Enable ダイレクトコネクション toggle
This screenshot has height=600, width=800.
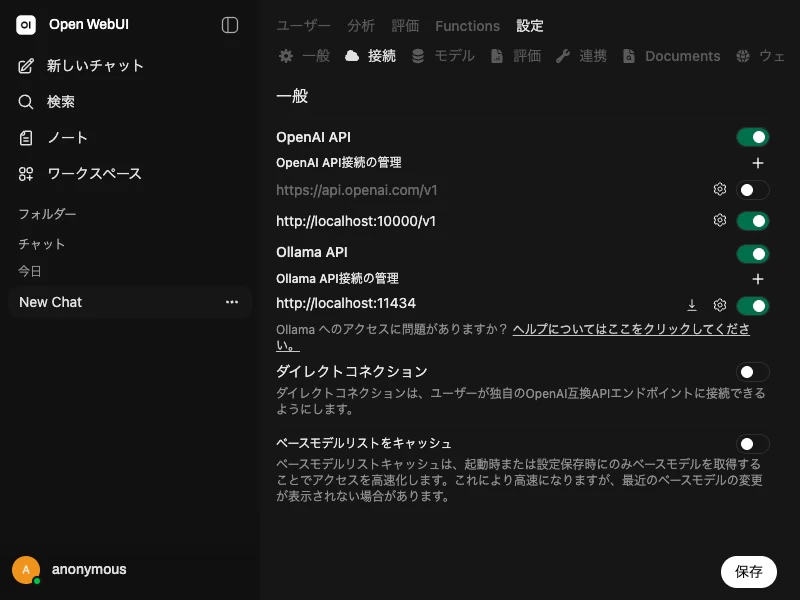[753, 372]
